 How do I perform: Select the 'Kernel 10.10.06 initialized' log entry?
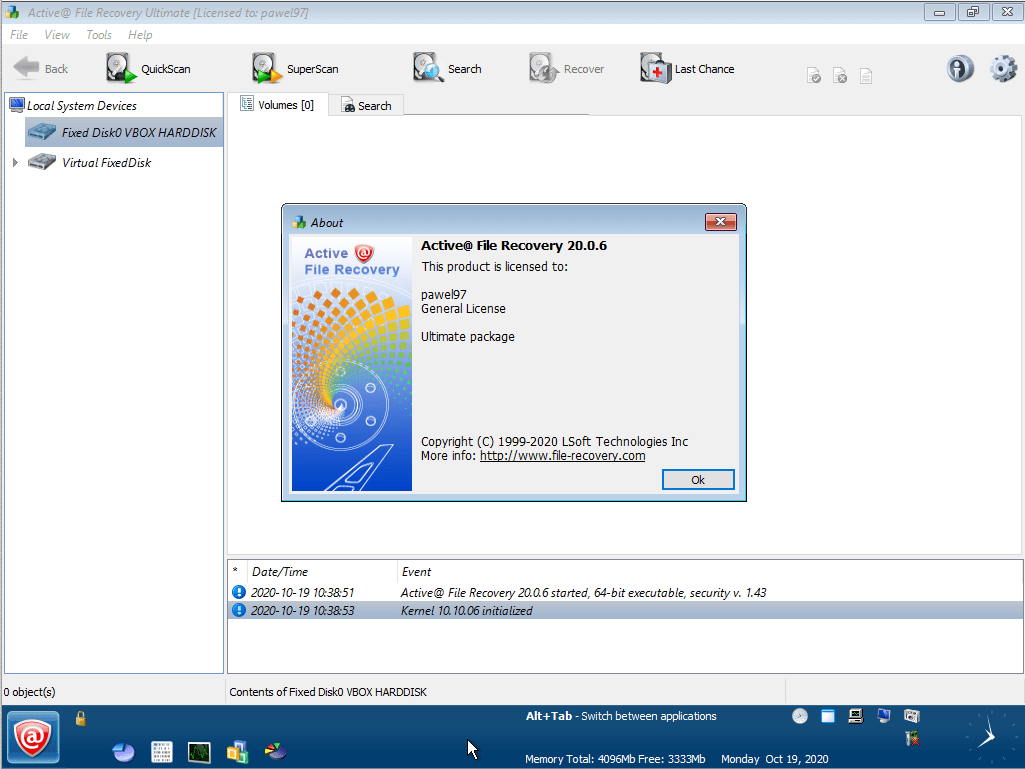tap(625, 610)
